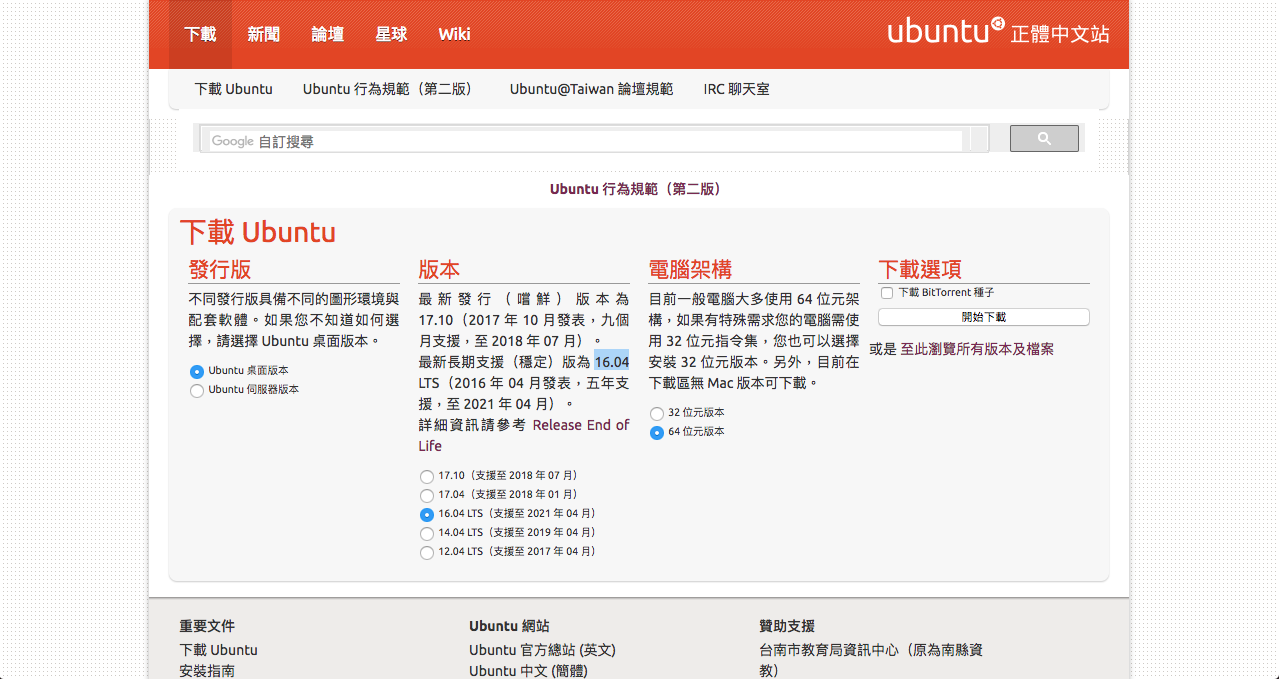Select version 17.04 radio button
Screen dimensions: 1279x679
click(427, 495)
